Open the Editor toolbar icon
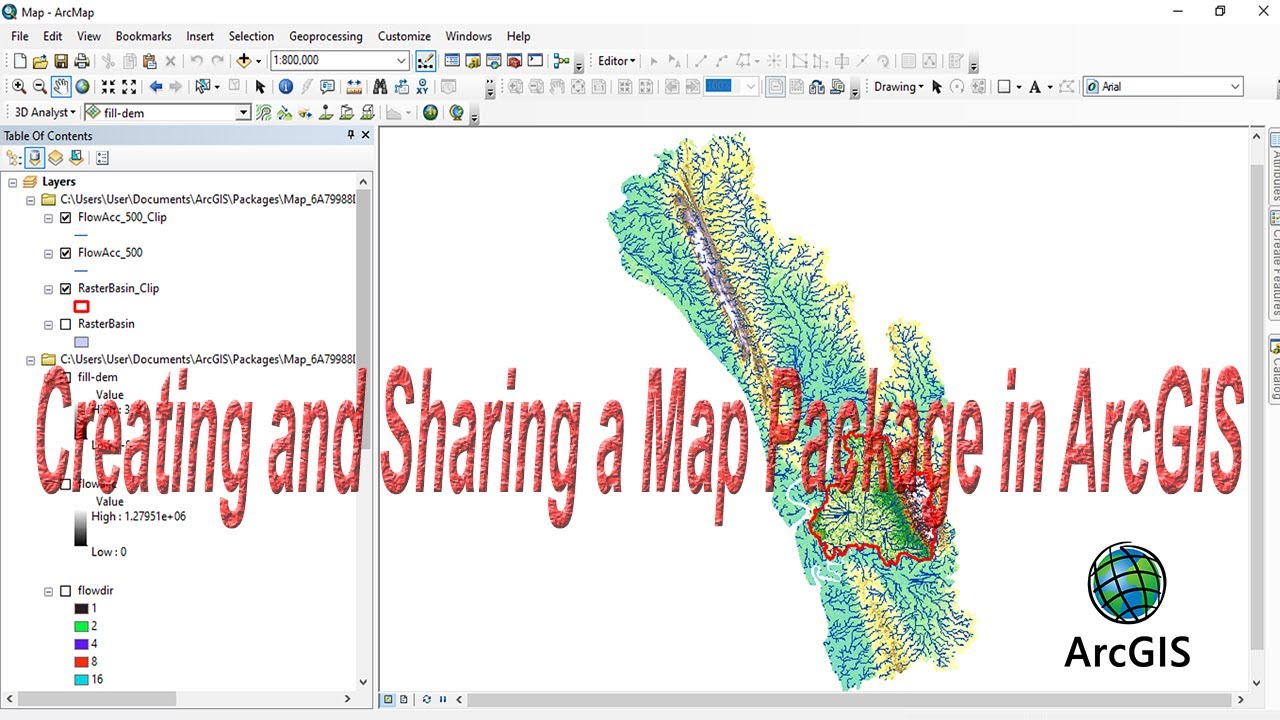 (425, 61)
